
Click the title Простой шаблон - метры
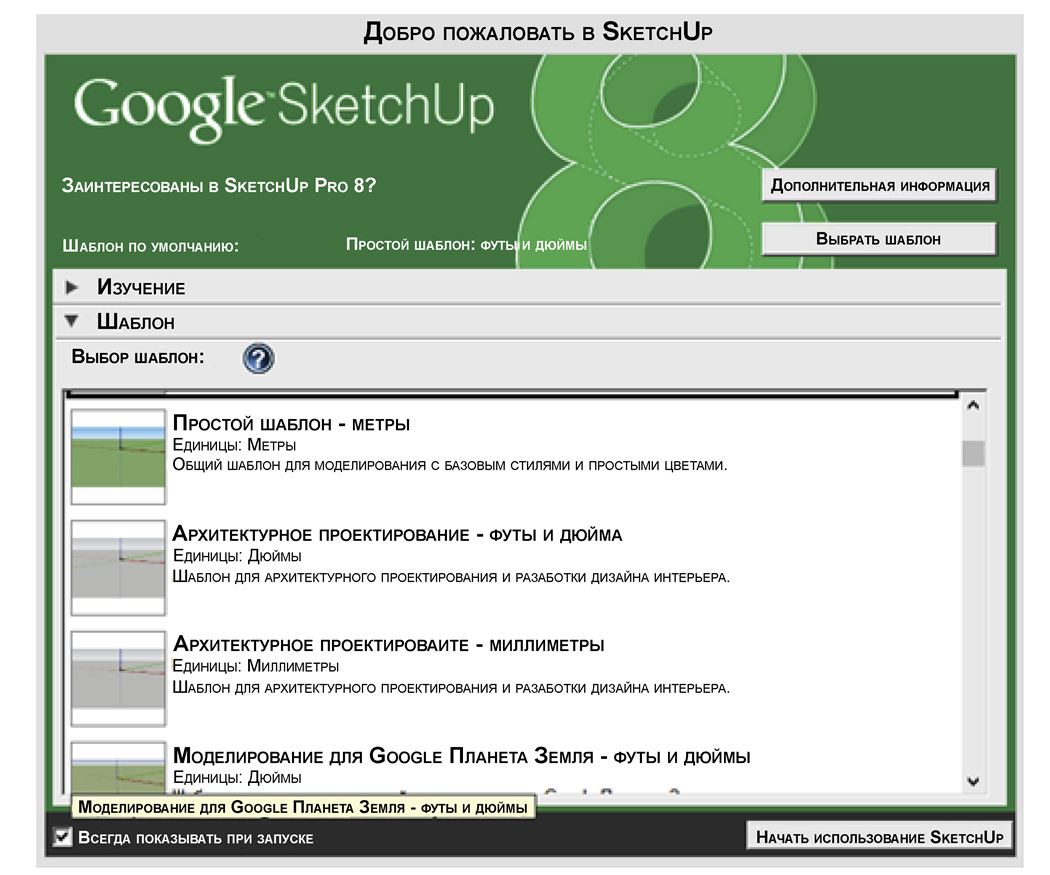[291, 423]
